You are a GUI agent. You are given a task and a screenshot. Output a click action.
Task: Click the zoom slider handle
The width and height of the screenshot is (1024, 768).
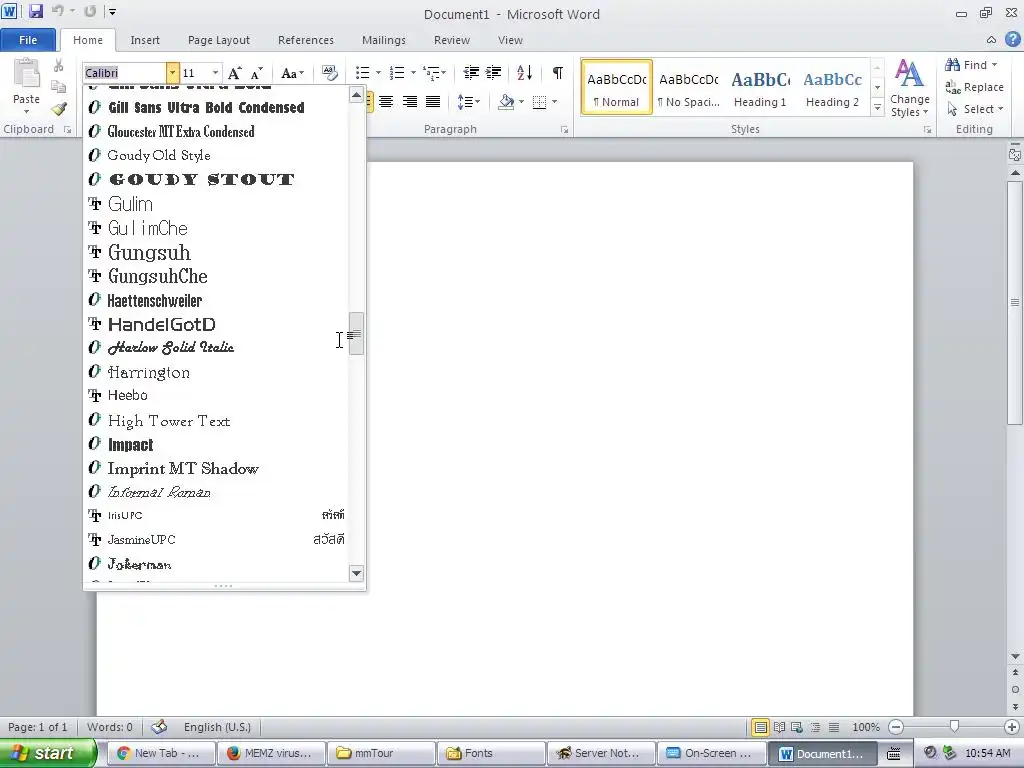point(954,726)
